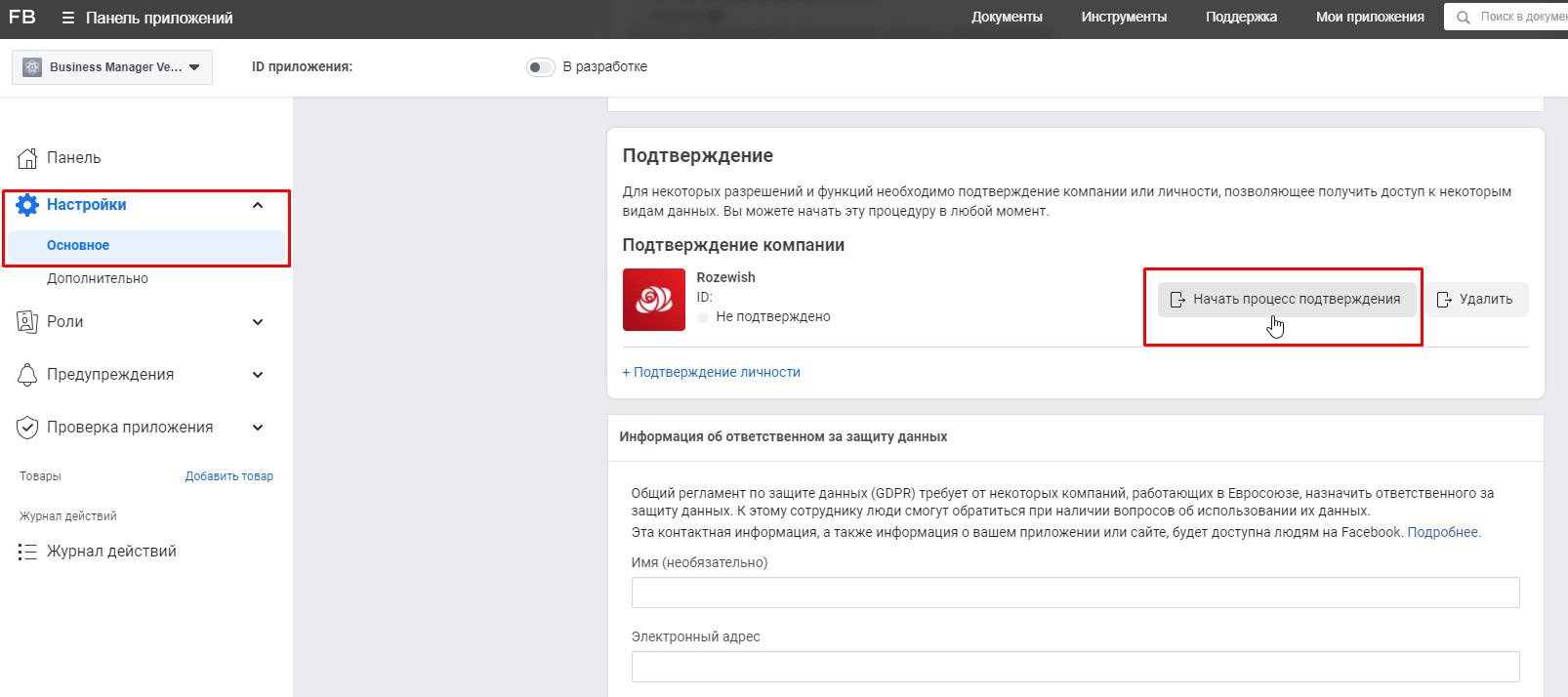Click the Проверка приложения shield icon
Screen dimensions: 1568x697
tap(27, 428)
